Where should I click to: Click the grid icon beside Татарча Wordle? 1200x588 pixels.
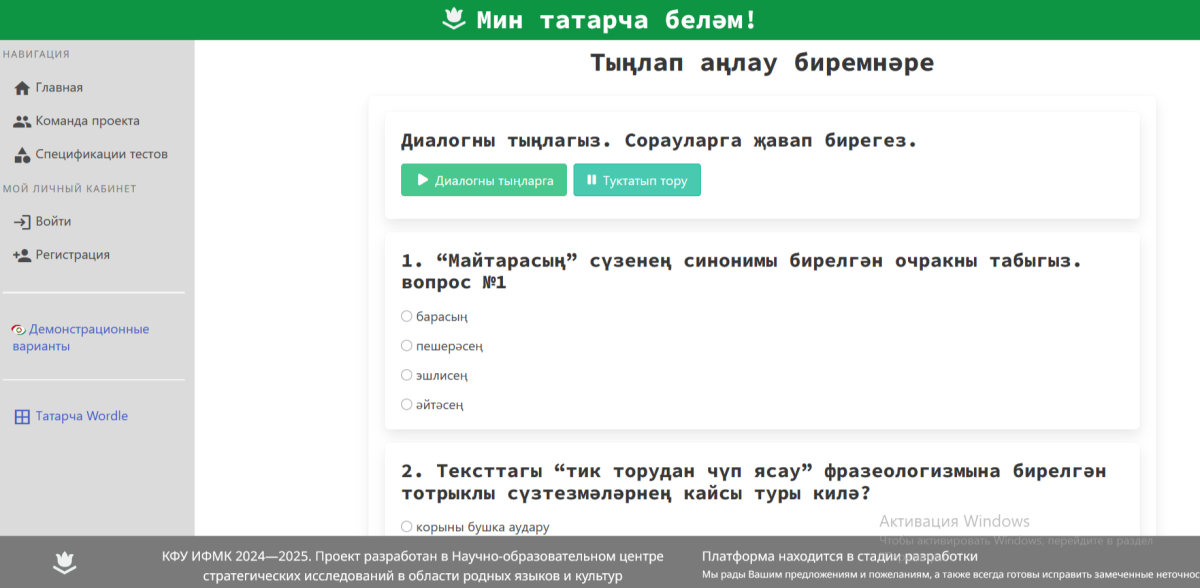coord(22,417)
